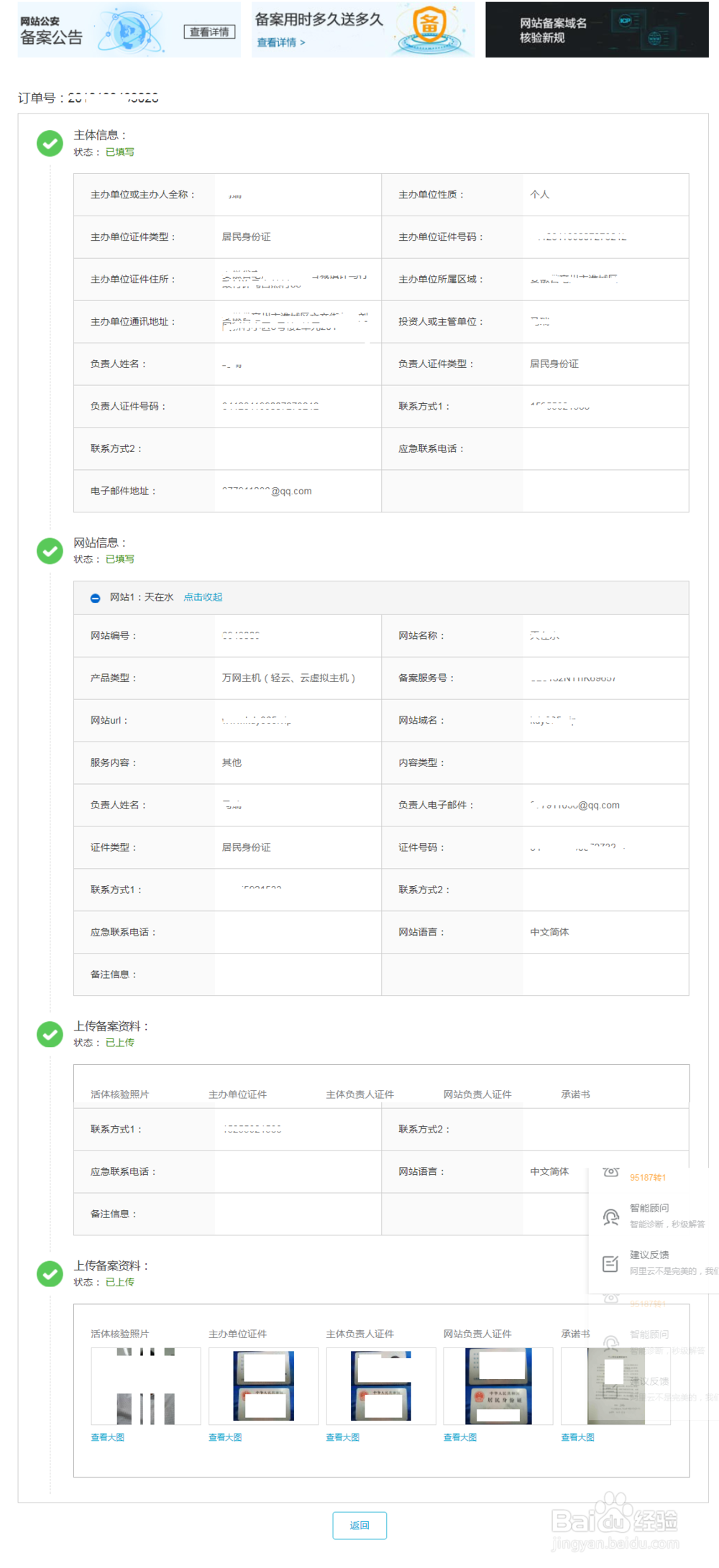The image size is (719, 1568).
Task: Click 查看大图 under 网站负责人证件
Action: [460, 1437]
